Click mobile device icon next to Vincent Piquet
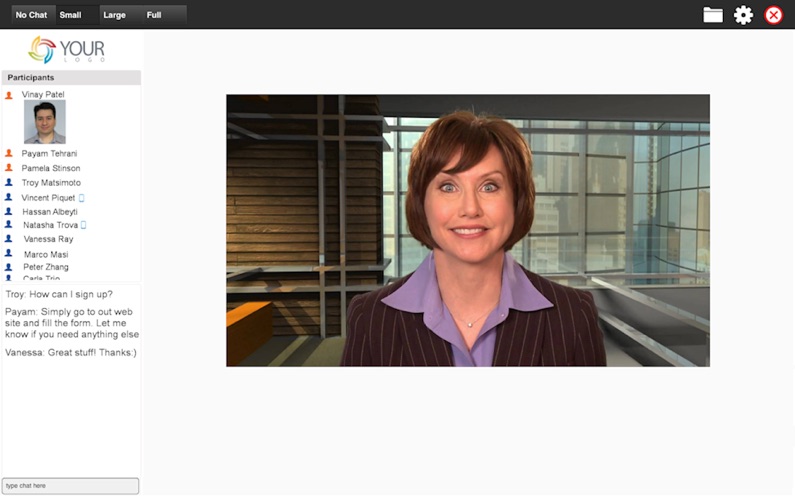The image size is (795, 497). tap(81, 198)
